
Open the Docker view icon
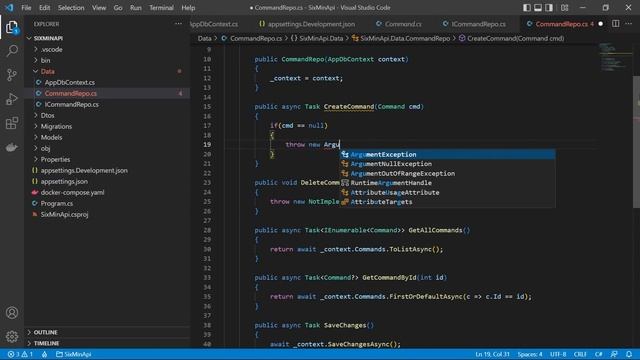coord(12,147)
